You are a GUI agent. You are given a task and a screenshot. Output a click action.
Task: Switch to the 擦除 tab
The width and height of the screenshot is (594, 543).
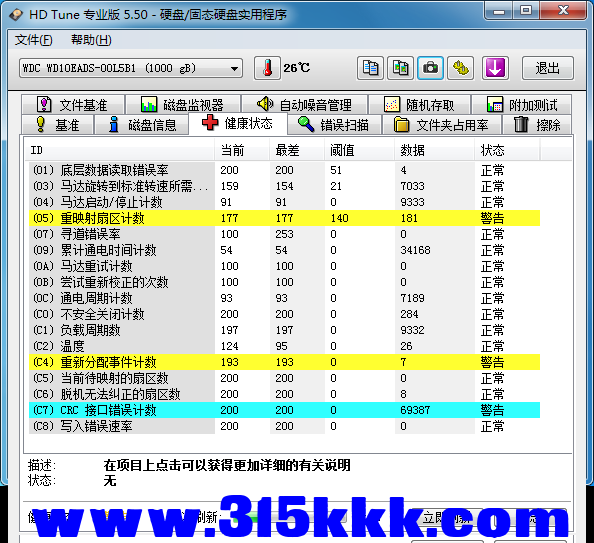pos(537,125)
